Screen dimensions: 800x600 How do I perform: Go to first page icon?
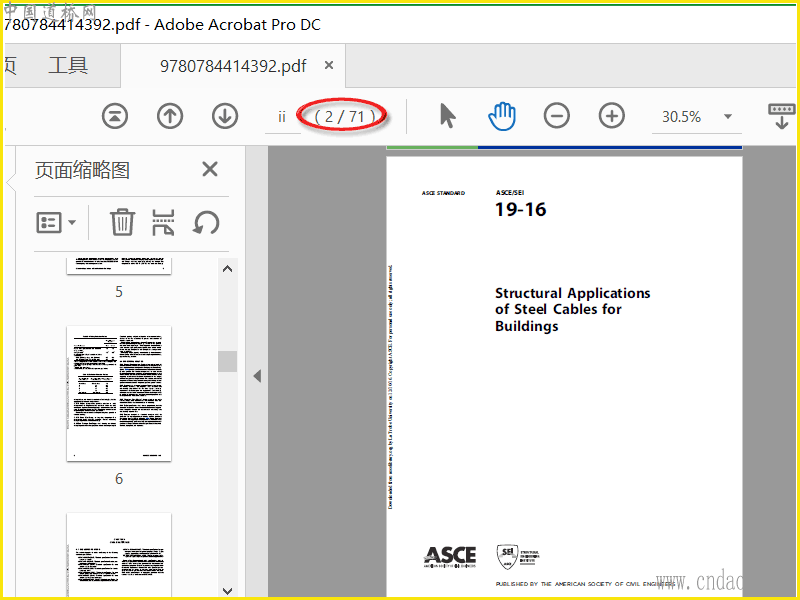point(115,116)
